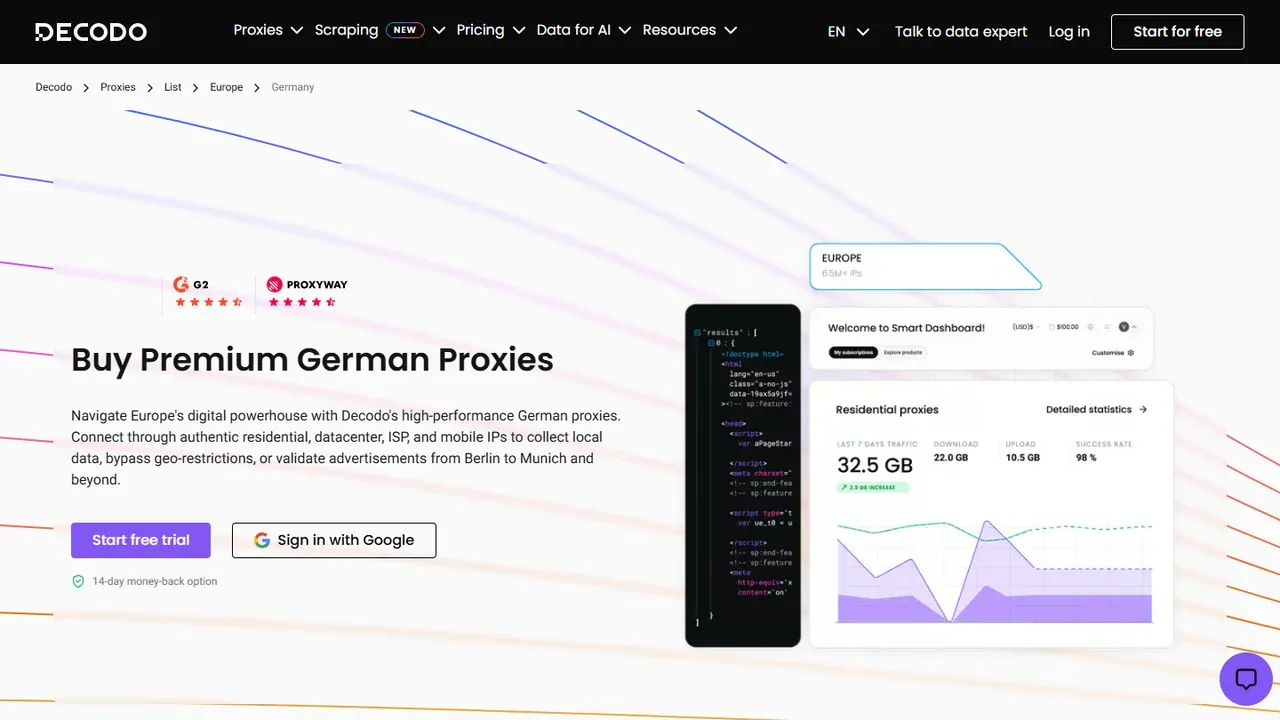Go to Proxies breadcrumb link

[118, 87]
